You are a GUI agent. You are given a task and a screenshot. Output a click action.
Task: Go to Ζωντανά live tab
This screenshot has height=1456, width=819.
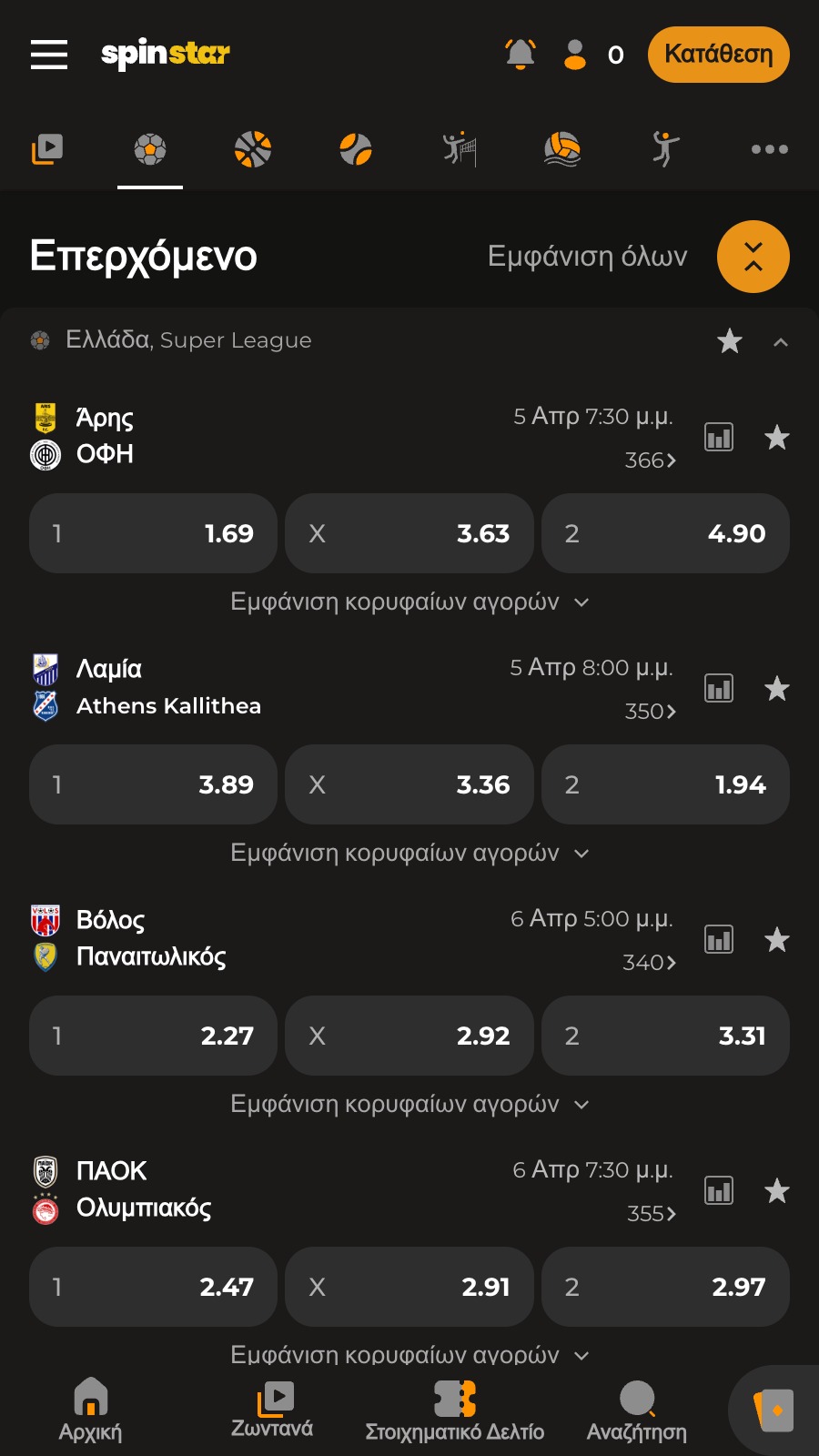[272, 1410]
